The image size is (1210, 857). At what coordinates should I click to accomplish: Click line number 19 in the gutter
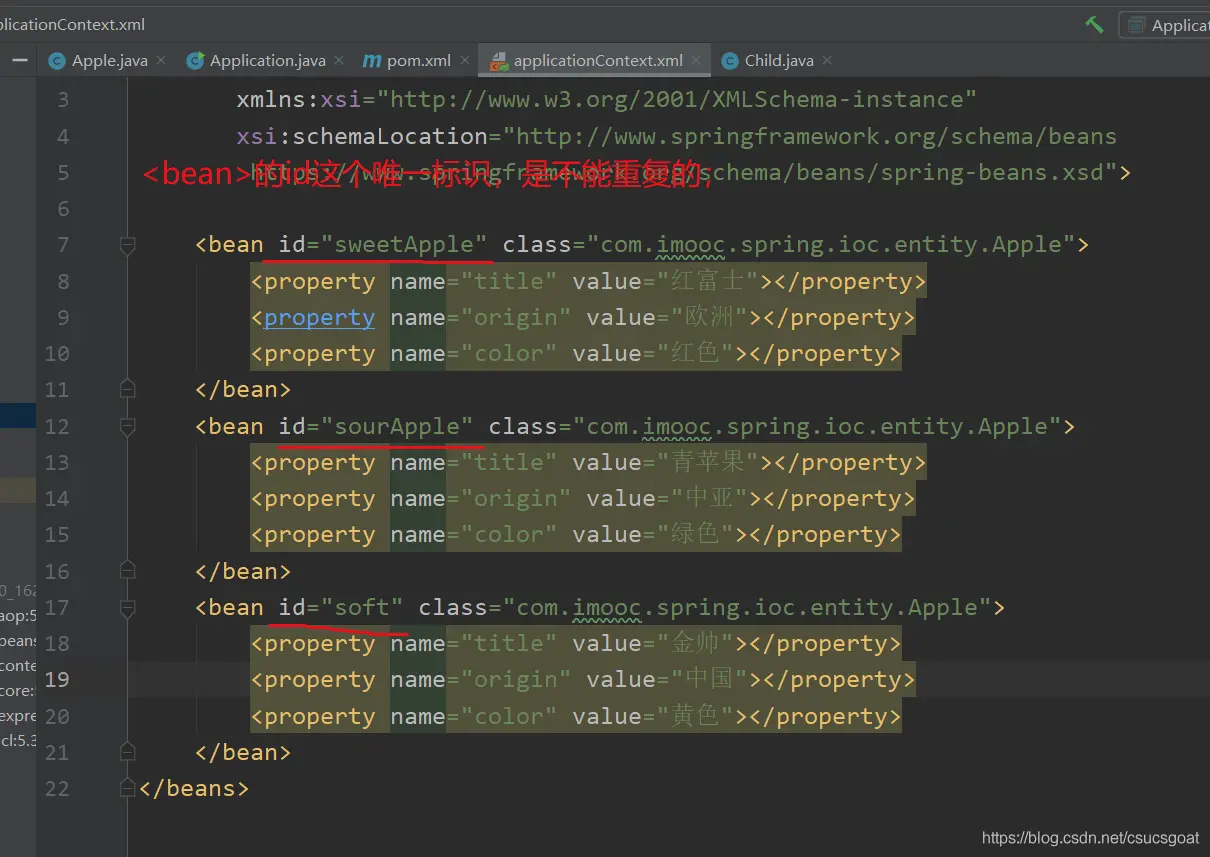click(x=57, y=680)
